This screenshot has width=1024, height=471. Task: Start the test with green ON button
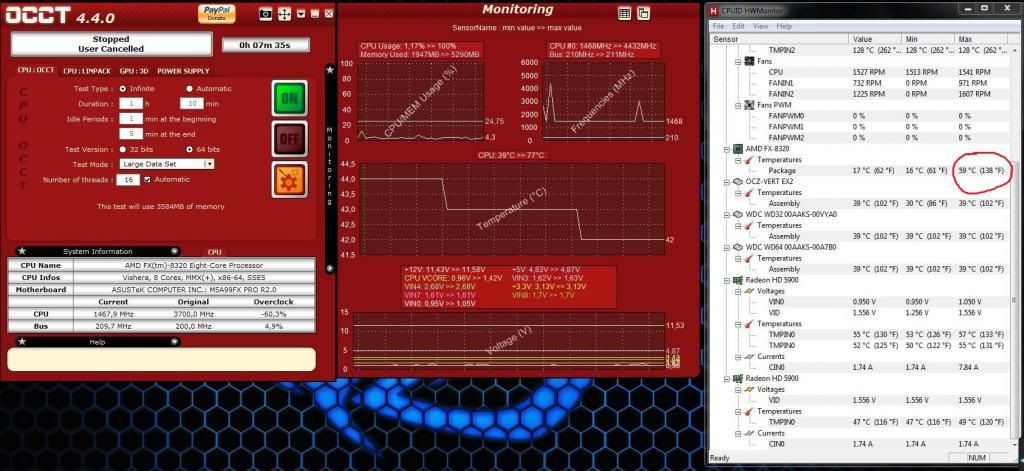coord(289,98)
